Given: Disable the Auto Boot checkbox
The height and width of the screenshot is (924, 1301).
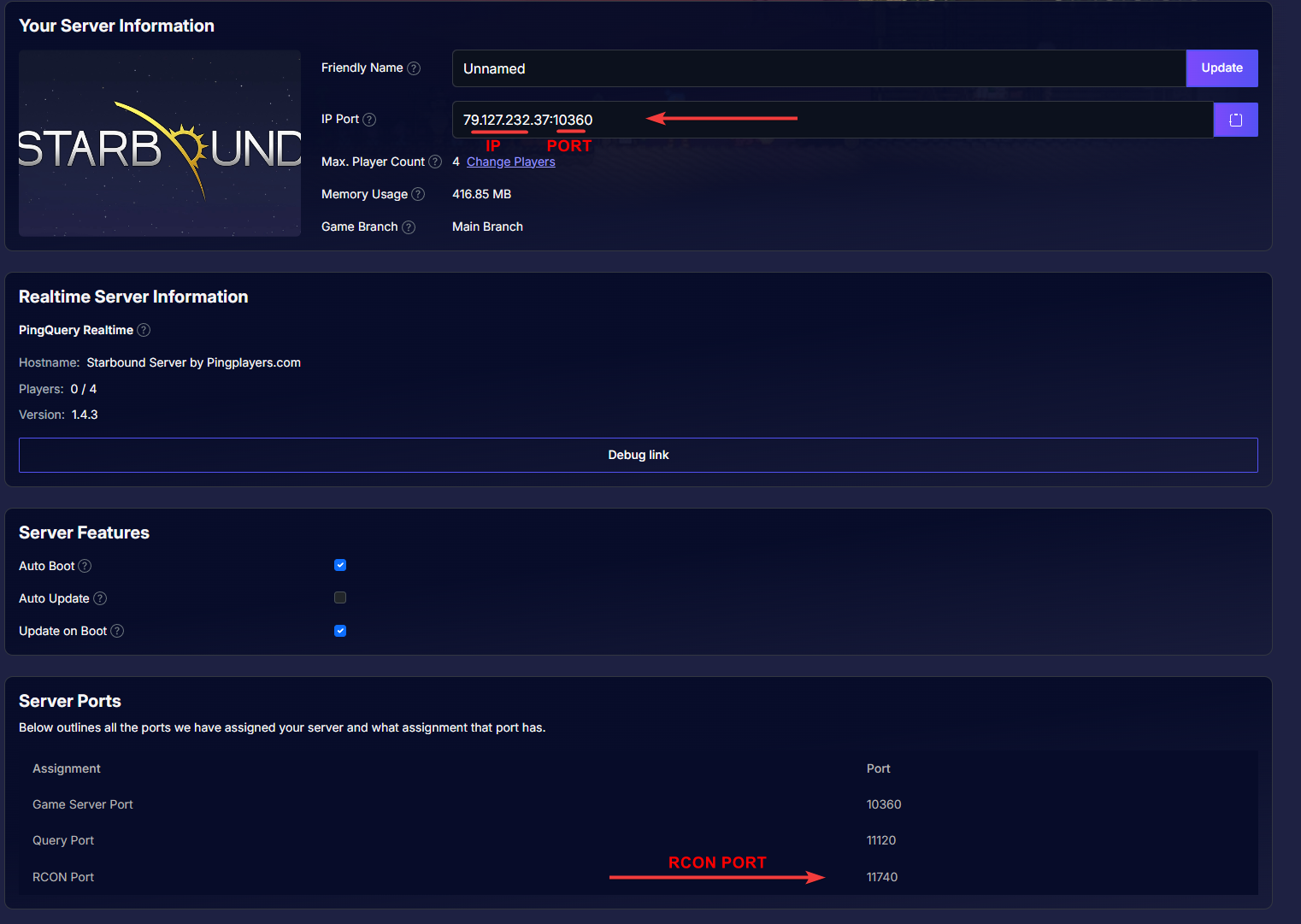Looking at the screenshot, I should point(340,565).
